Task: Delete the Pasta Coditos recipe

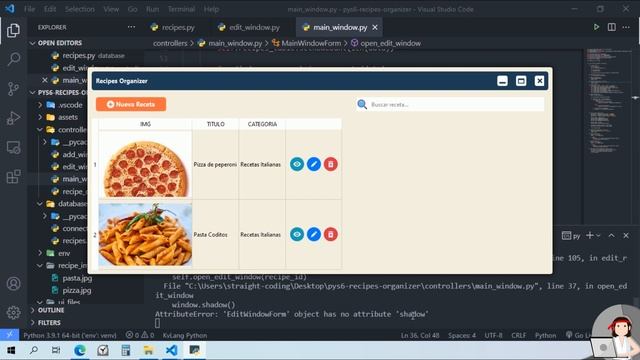Action: click(331, 234)
